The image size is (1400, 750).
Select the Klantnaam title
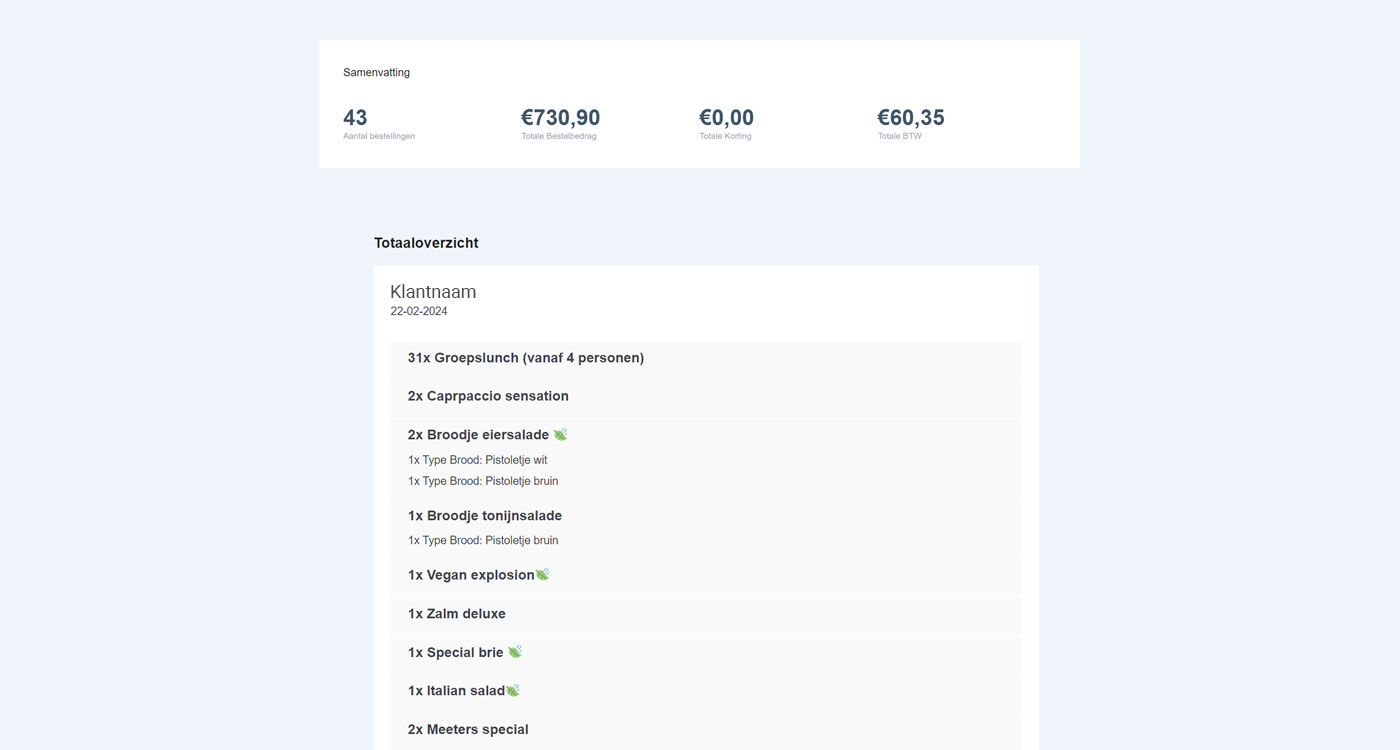(x=433, y=292)
